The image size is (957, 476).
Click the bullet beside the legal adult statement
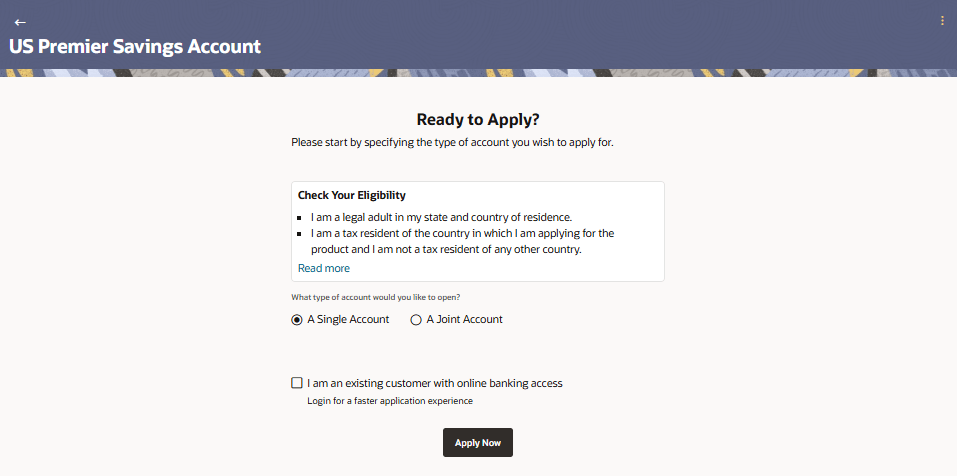(x=301, y=218)
